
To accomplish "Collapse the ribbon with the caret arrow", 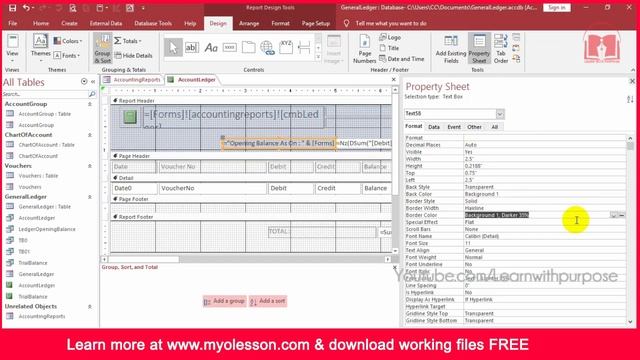I will [x=633, y=70].
